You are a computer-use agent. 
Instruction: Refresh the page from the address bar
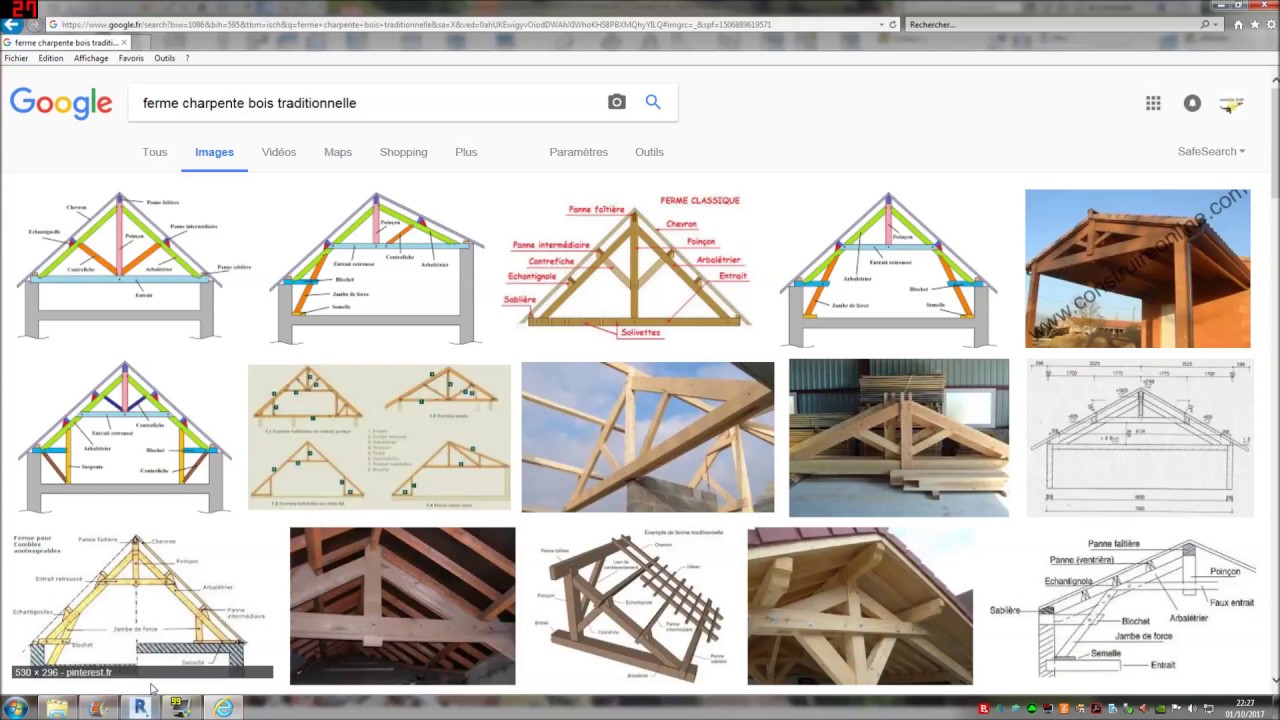point(893,24)
